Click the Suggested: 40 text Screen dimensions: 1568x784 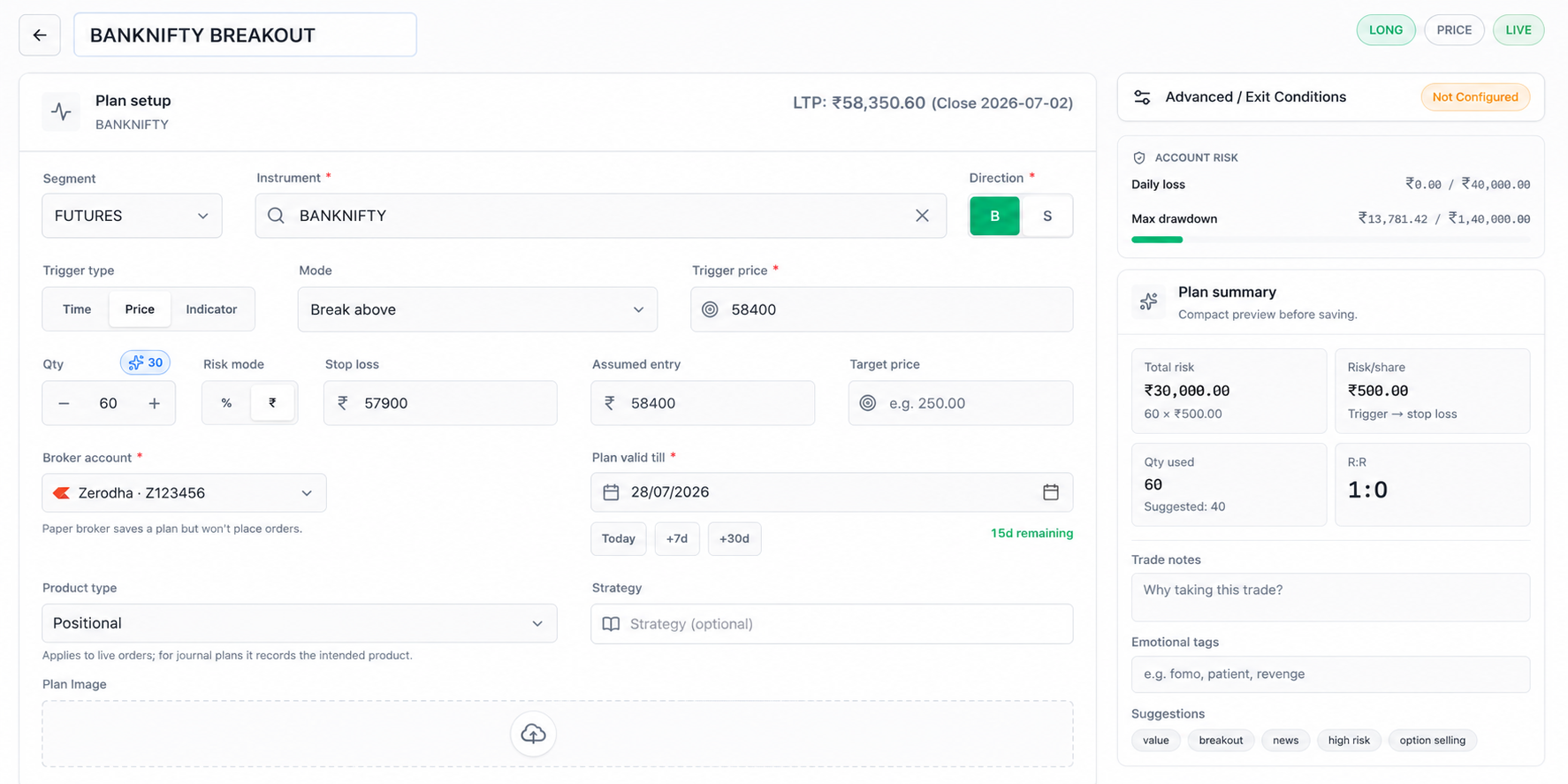coord(1184,507)
